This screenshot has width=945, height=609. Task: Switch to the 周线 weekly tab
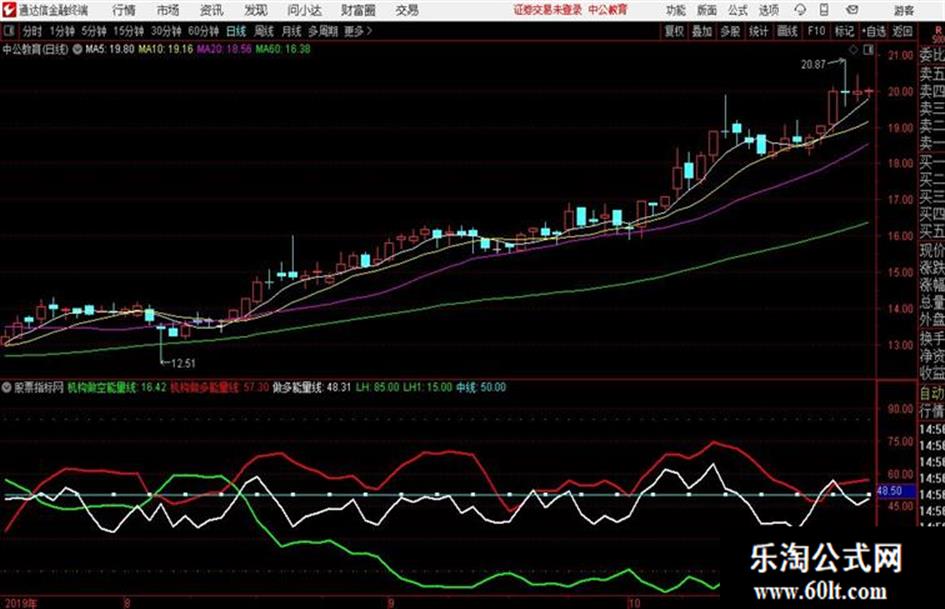pyautogui.click(x=264, y=31)
